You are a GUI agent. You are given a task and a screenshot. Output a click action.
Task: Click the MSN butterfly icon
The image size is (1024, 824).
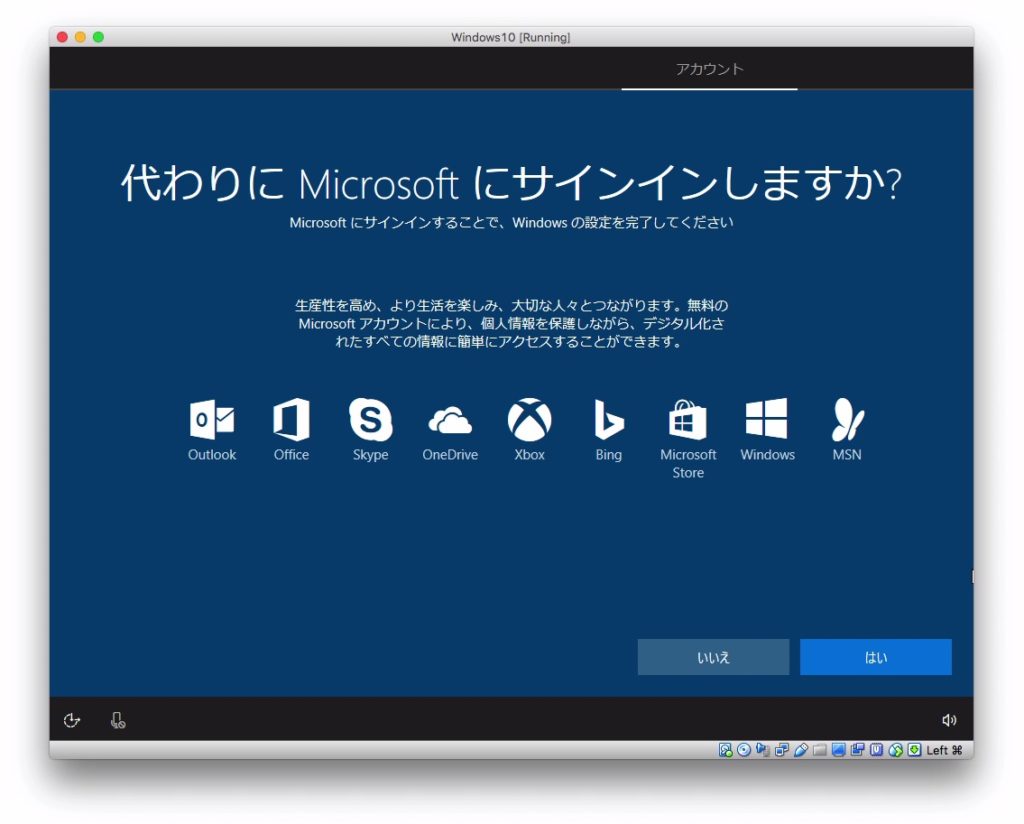click(847, 419)
